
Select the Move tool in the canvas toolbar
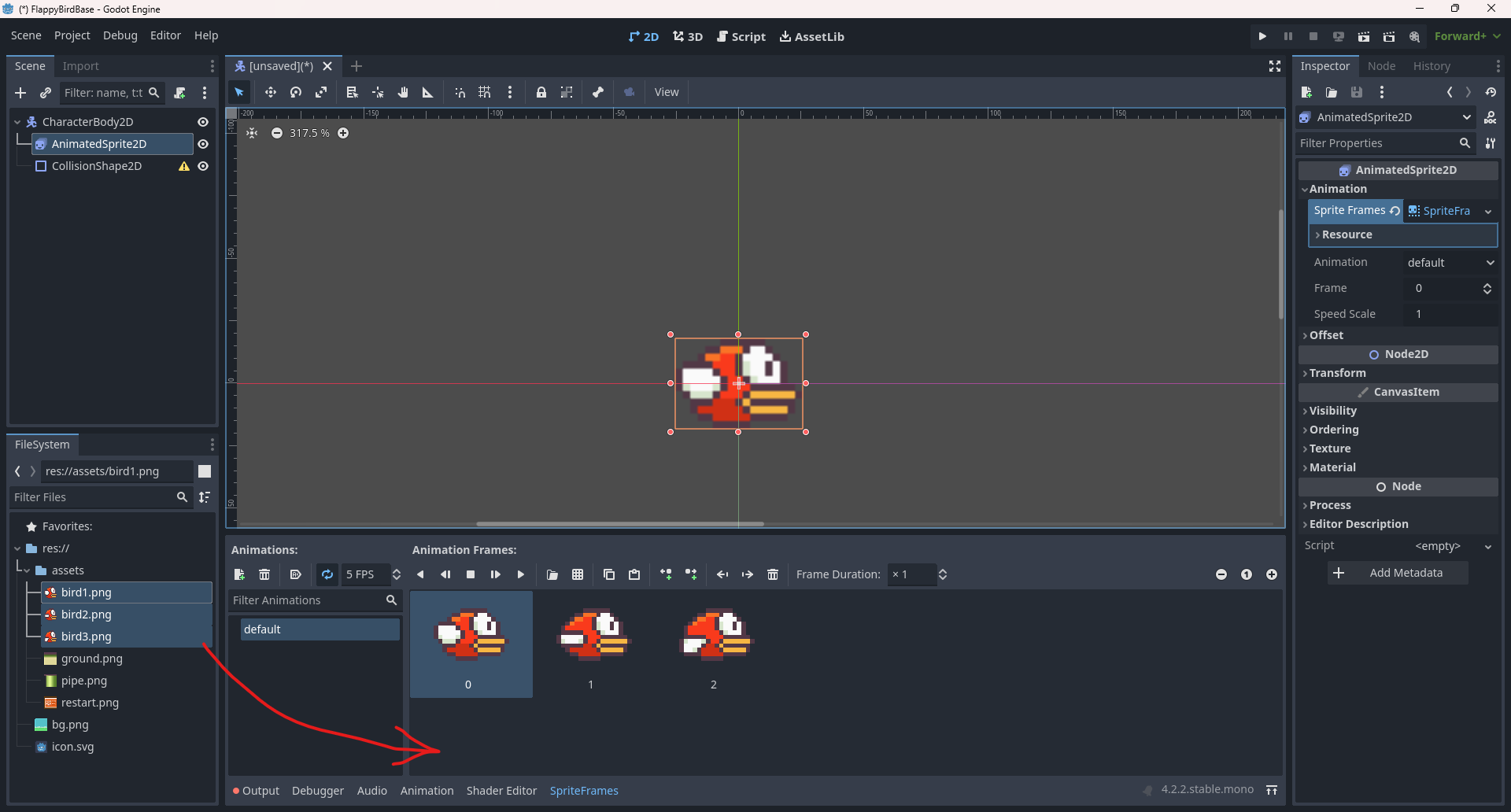[271, 92]
